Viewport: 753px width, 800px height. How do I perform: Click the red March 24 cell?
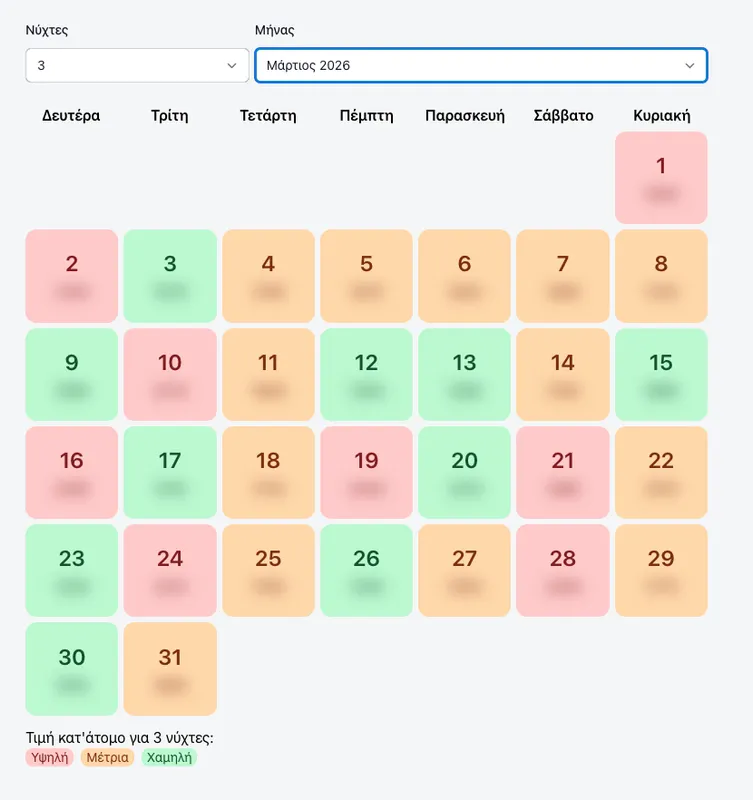170,570
